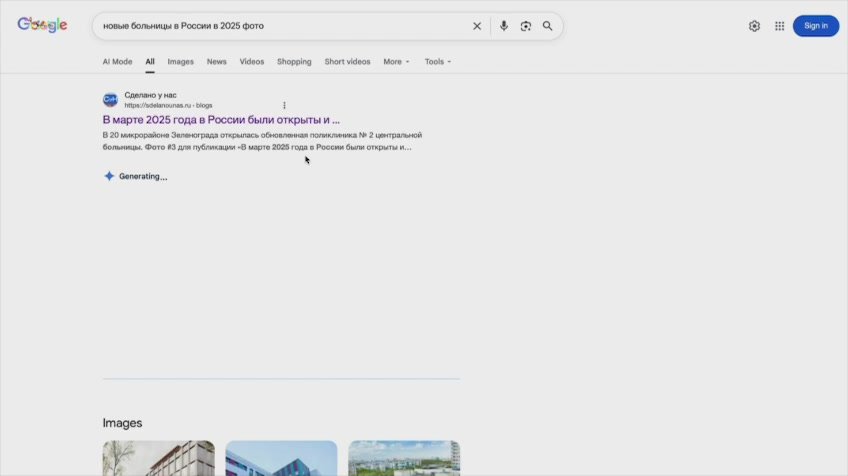Start voice search with microphone icon
Image resolution: width=848 pixels, height=476 pixels.
click(504, 26)
